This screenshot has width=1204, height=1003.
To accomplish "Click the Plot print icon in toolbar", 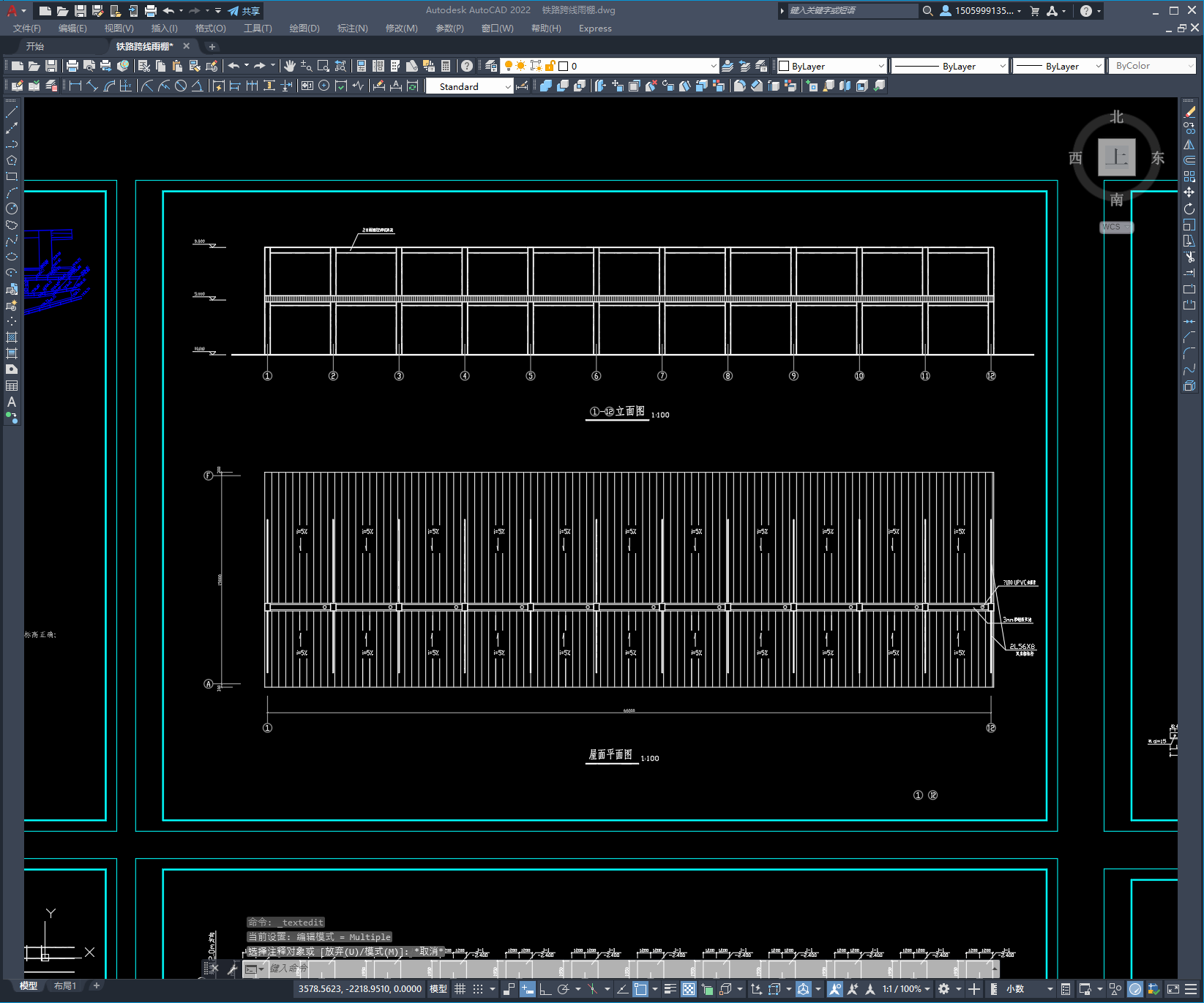I will coord(72,66).
